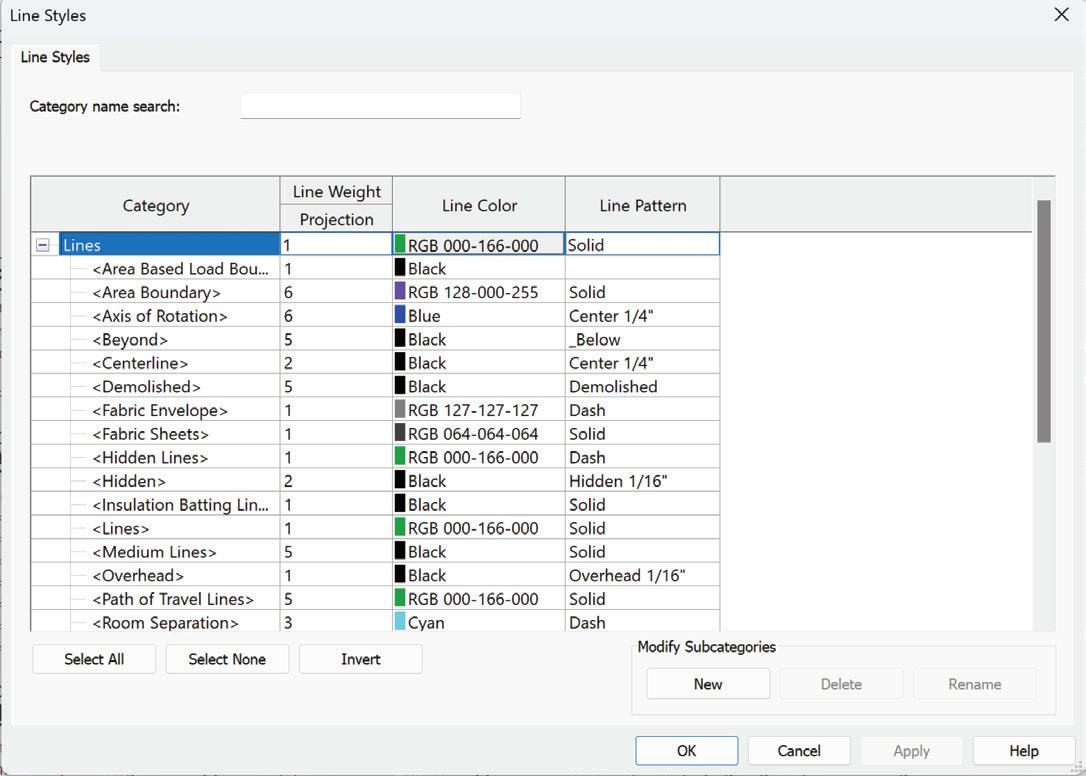
Task: Open the Hidden 1/16" line pattern cell
Action: click(x=642, y=480)
